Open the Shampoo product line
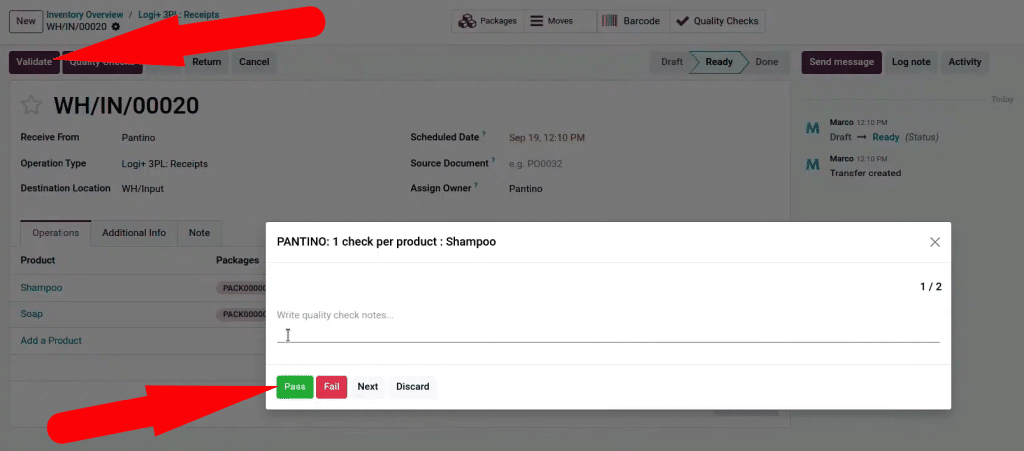The width and height of the screenshot is (1024, 451). (41, 288)
